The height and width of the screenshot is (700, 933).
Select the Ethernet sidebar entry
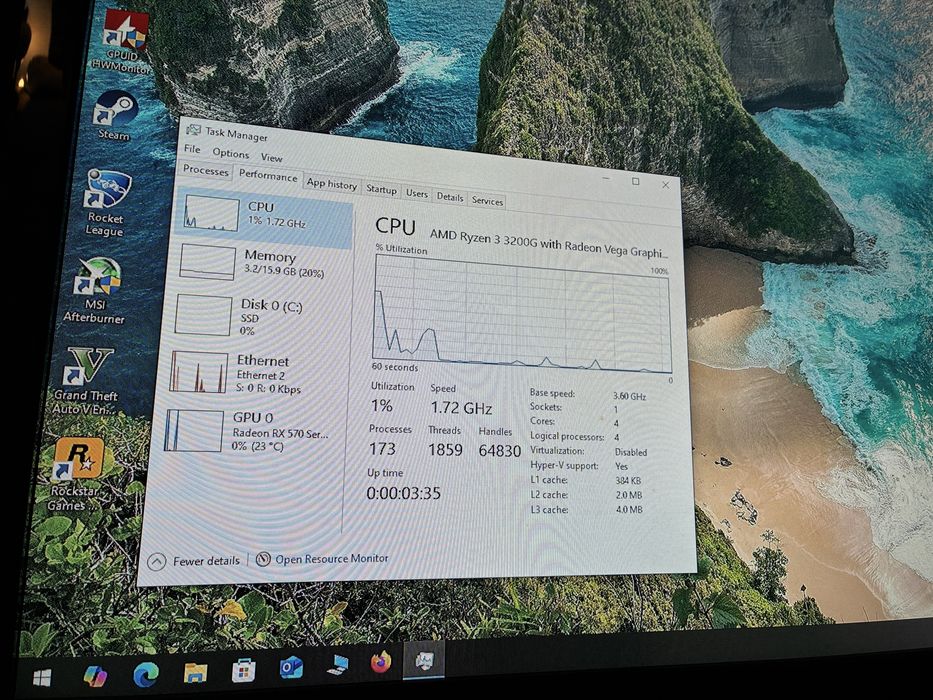point(256,374)
